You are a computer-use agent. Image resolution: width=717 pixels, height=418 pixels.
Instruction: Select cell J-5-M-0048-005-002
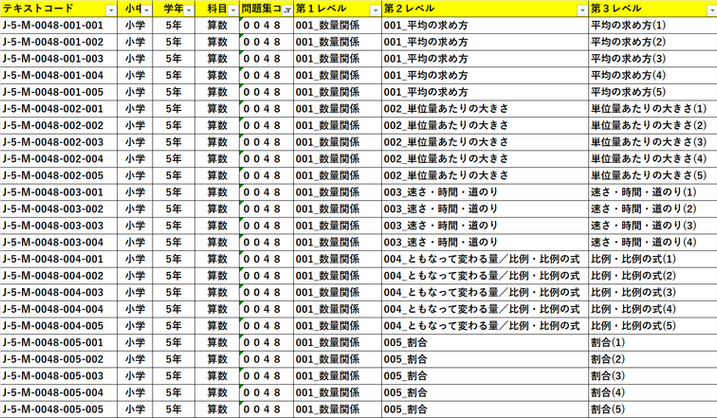coord(59,359)
